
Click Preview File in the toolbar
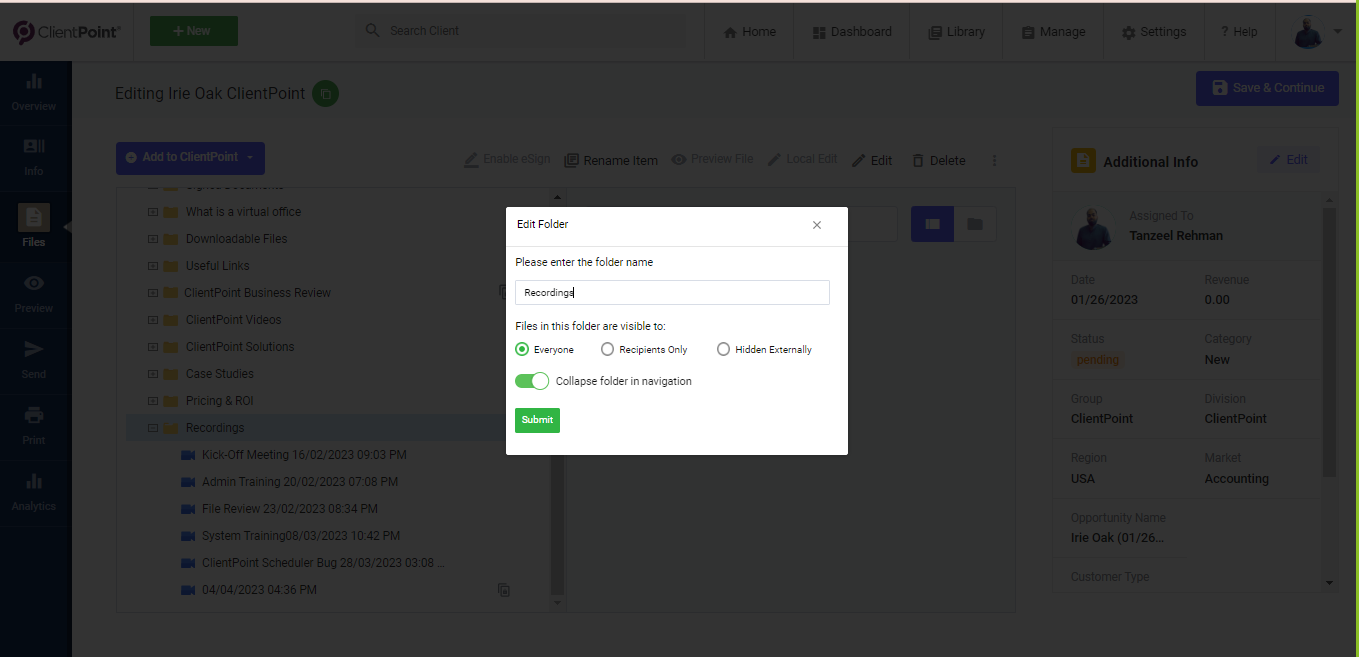click(x=712, y=160)
